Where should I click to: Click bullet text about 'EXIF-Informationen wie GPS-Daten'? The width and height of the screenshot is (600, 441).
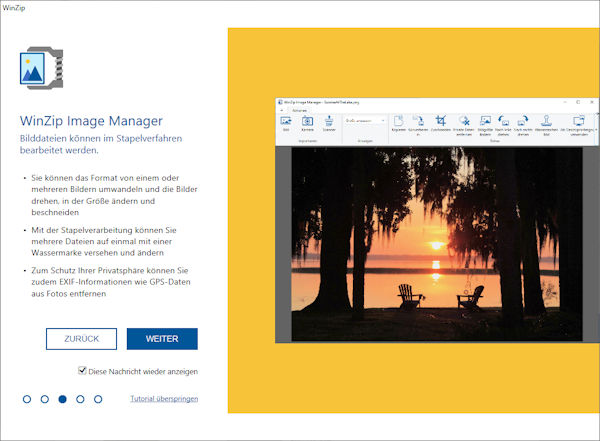pos(111,282)
